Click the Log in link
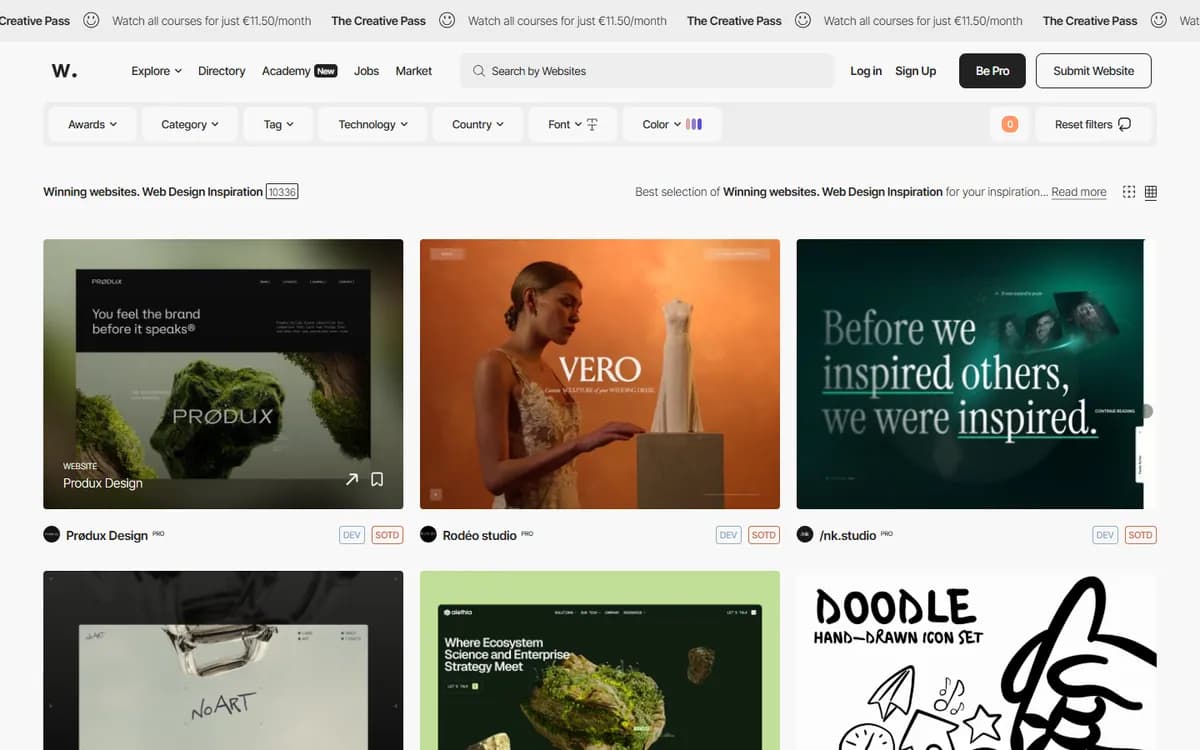The height and width of the screenshot is (750, 1200). click(866, 71)
